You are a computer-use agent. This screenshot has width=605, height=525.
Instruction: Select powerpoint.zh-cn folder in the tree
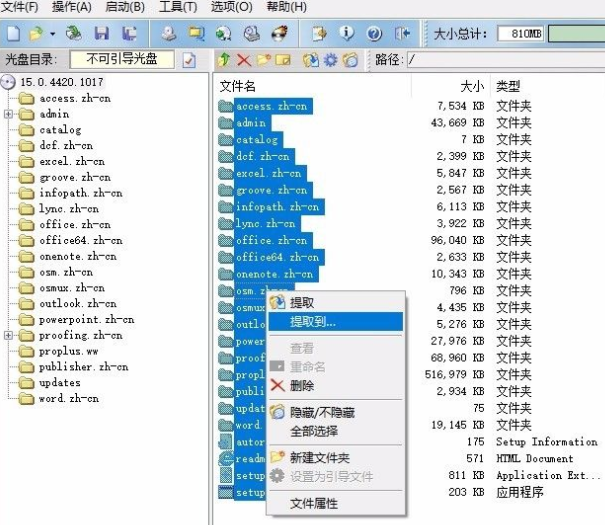86,320
